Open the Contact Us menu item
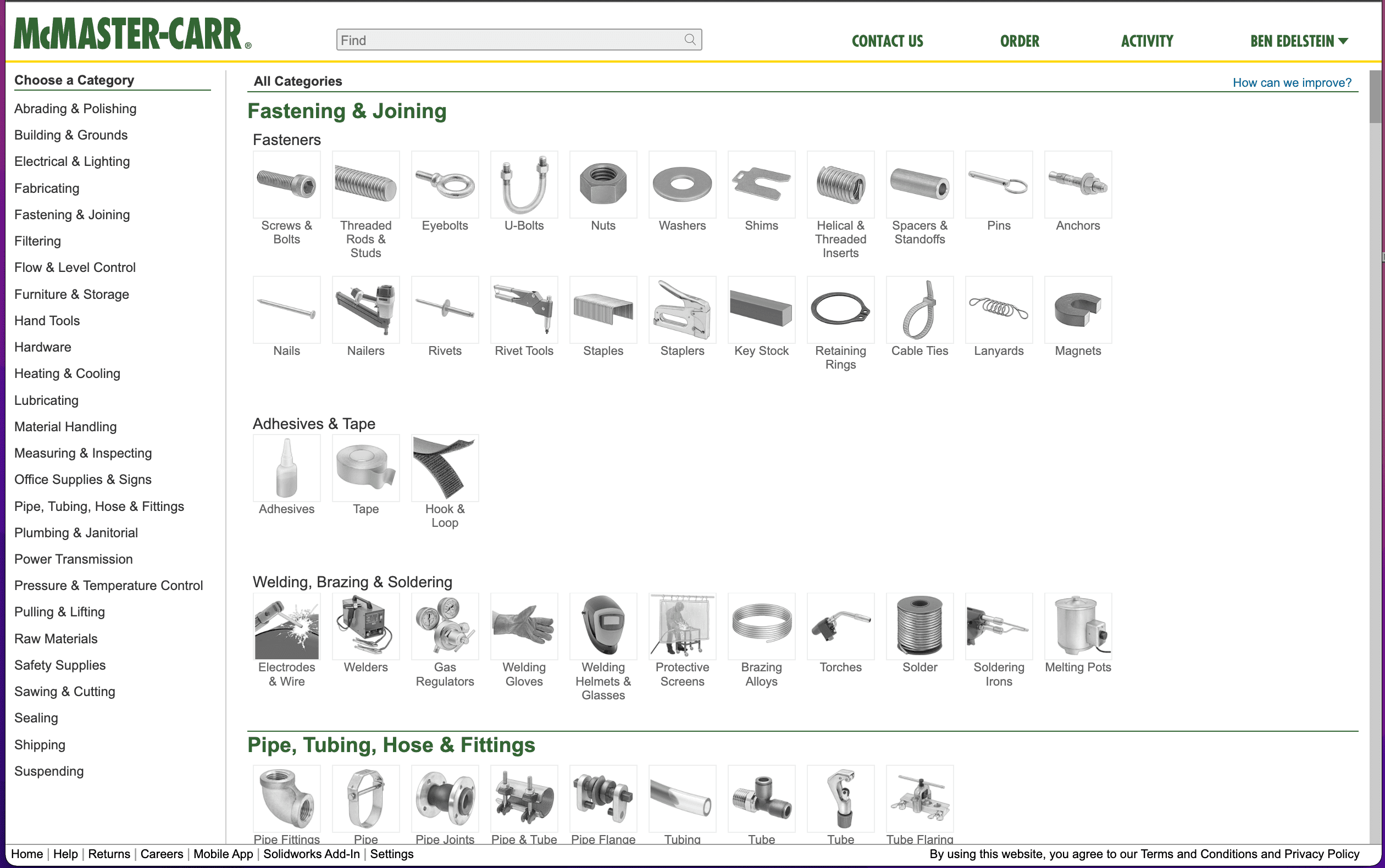 (x=887, y=40)
